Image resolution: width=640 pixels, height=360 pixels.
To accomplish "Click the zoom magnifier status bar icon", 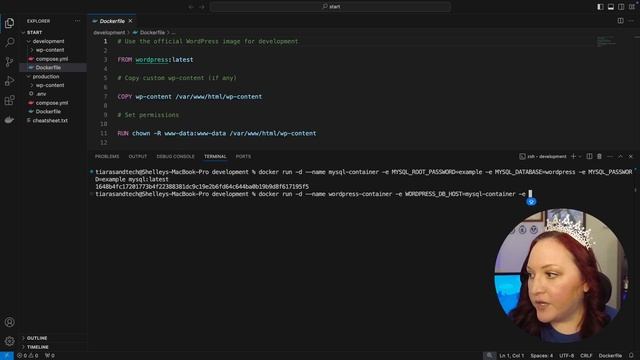I will [x=489, y=356].
